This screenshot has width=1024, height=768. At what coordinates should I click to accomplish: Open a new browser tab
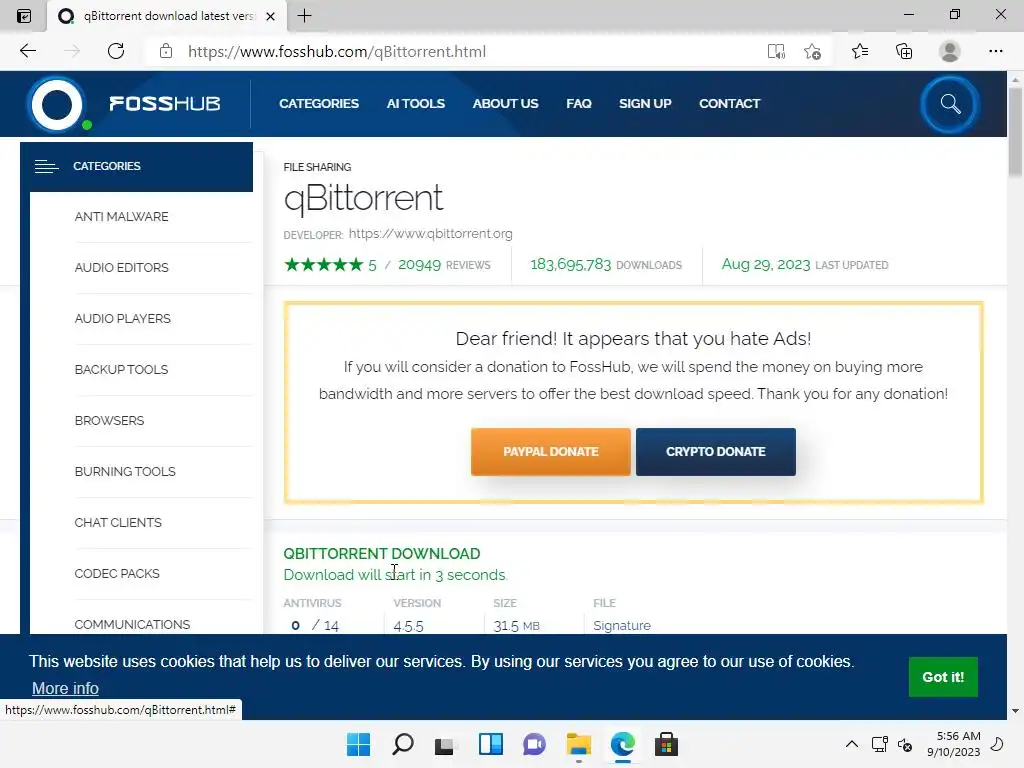[x=304, y=16]
